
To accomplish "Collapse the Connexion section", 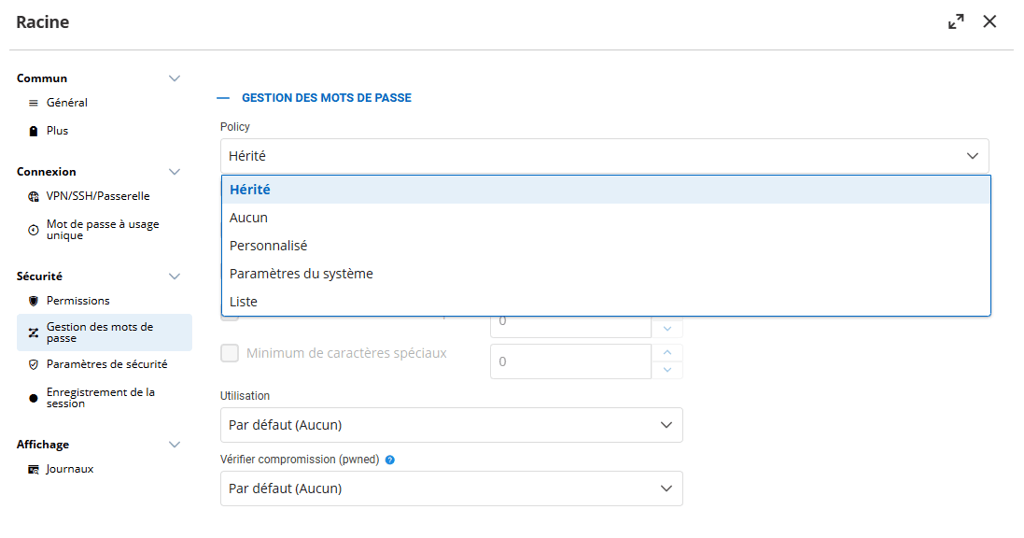I will pos(174,172).
